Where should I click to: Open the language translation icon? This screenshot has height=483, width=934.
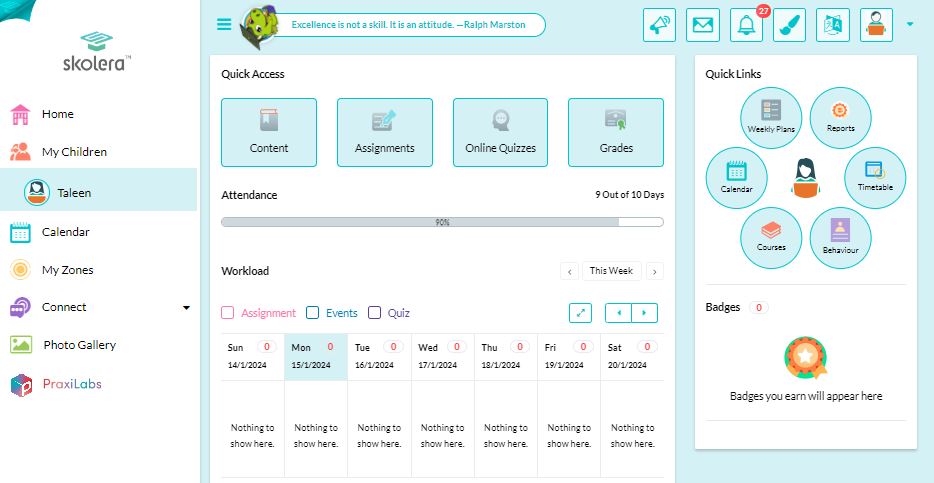coord(833,25)
